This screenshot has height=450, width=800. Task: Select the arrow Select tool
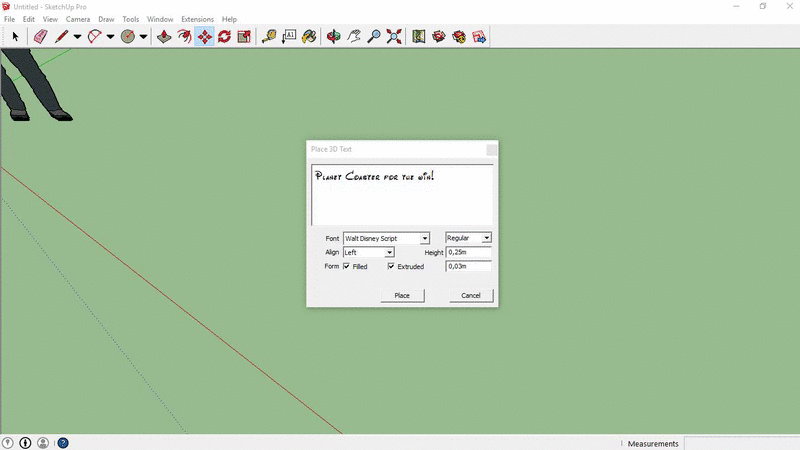click(x=15, y=36)
